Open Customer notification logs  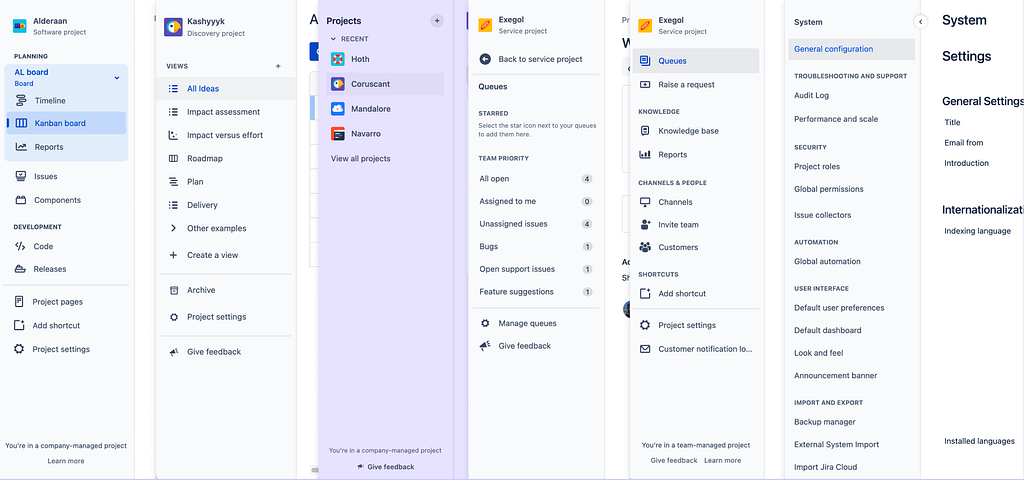tap(705, 349)
